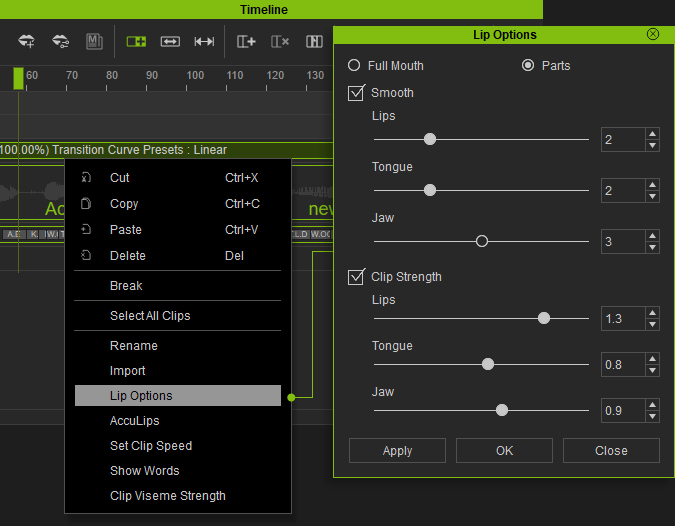Click the green highlighted plus-box toolbar icon
The width and height of the screenshot is (675, 526).
point(136,42)
